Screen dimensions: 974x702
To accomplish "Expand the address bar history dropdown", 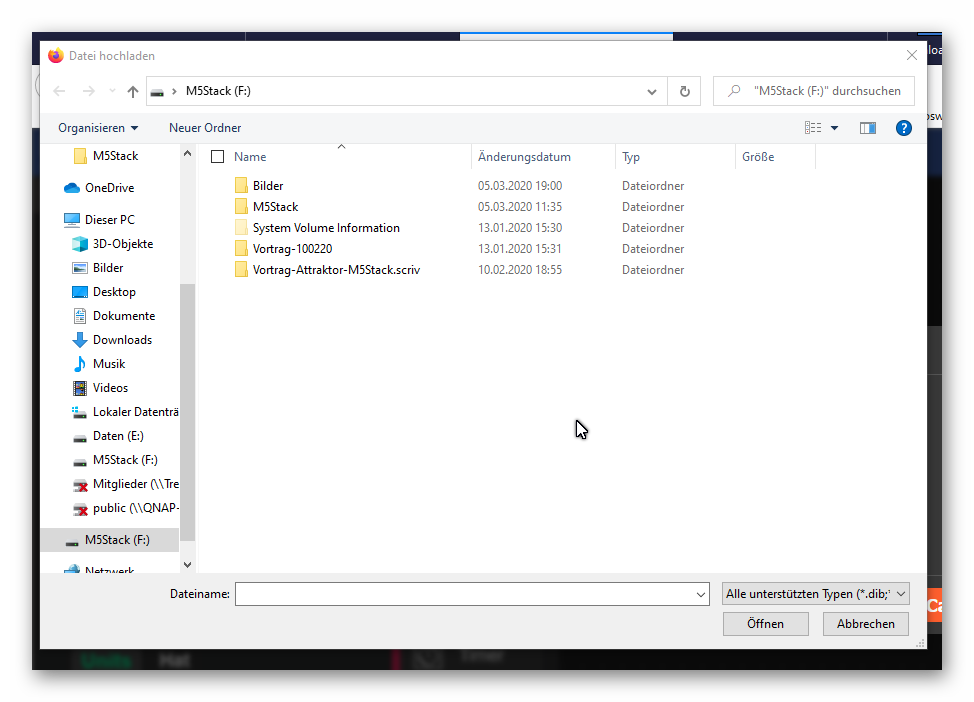I will coord(652,91).
